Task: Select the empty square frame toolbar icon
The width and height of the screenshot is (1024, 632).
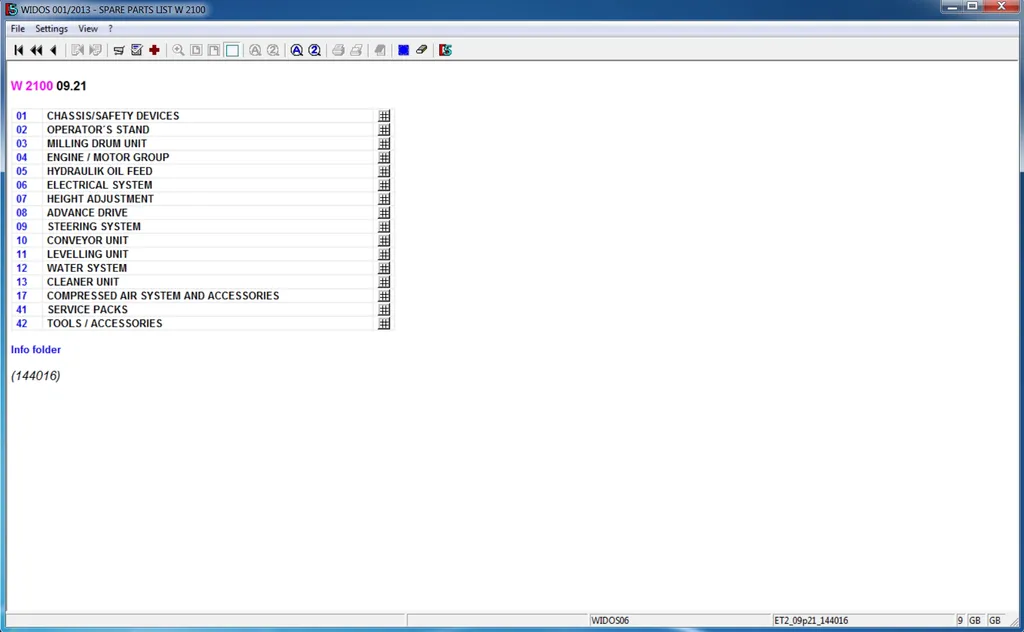Action: (x=232, y=50)
